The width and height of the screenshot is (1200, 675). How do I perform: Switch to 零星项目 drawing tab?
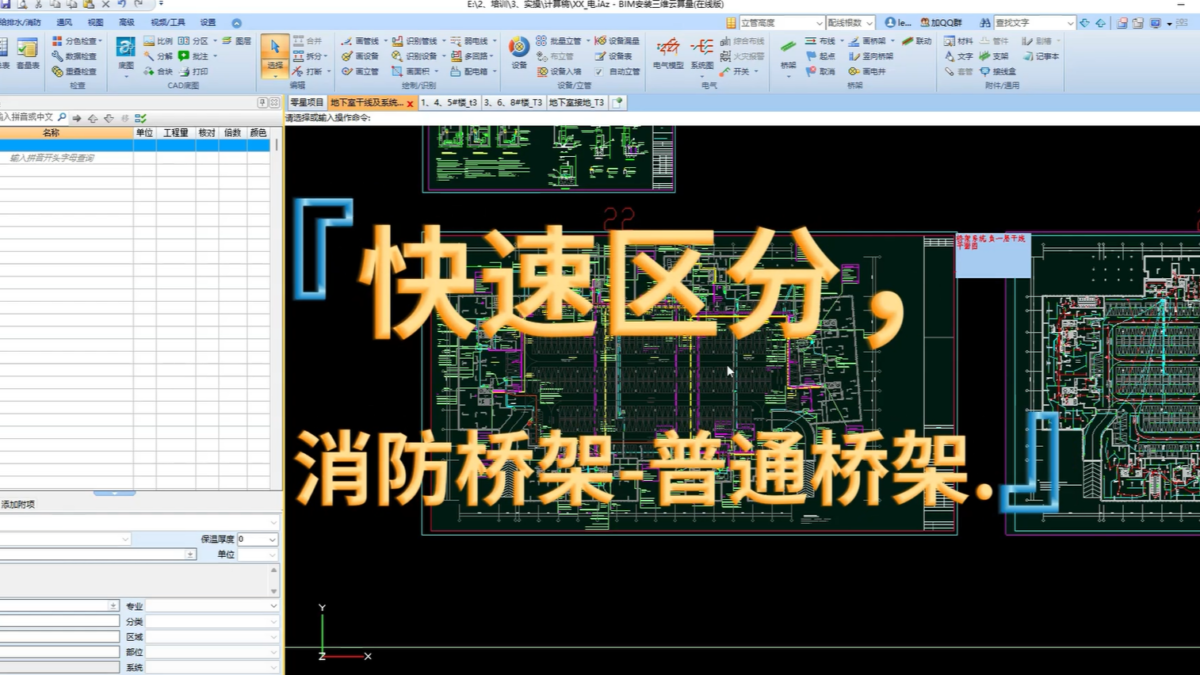[x=307, y=102]
